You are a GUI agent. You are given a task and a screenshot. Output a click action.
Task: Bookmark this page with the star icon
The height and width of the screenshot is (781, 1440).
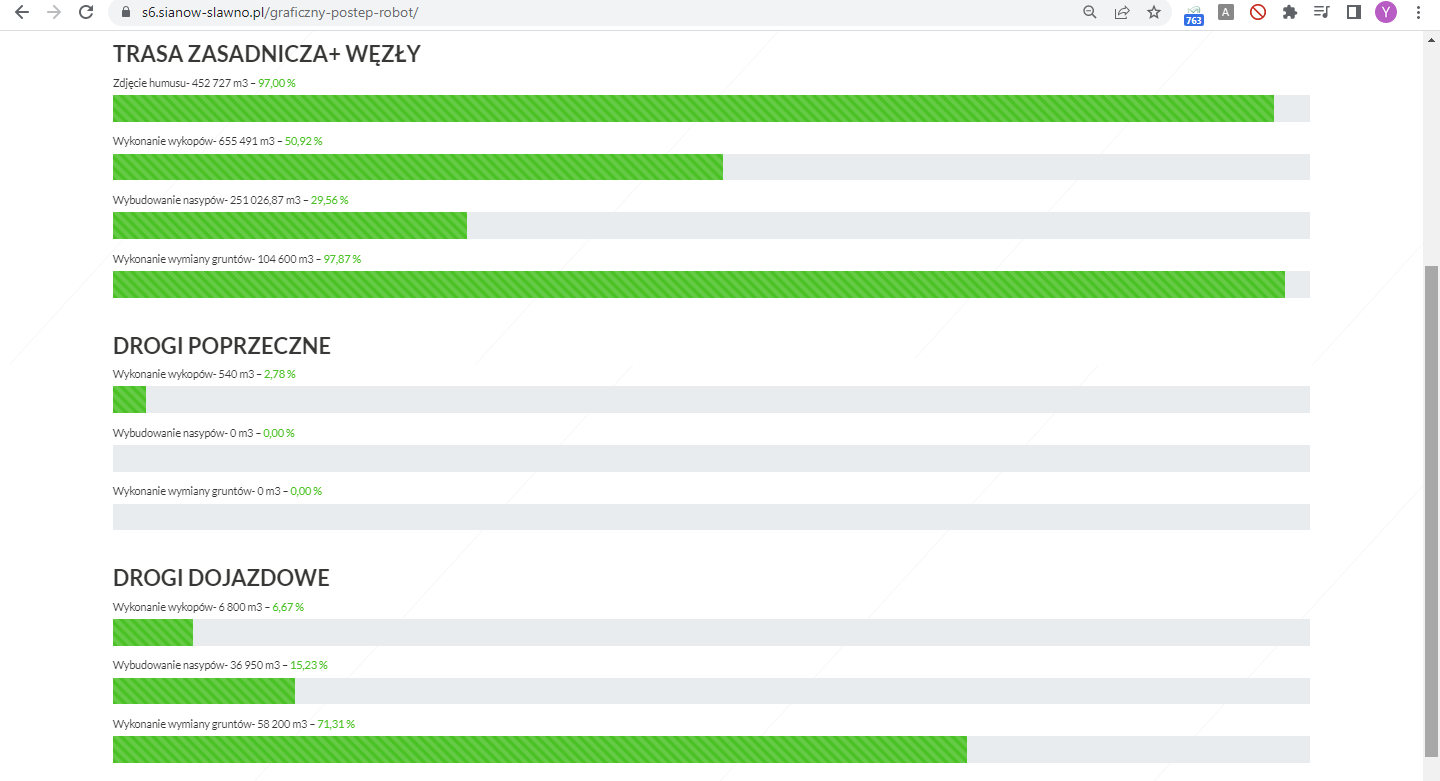[x=1154, y=13]
